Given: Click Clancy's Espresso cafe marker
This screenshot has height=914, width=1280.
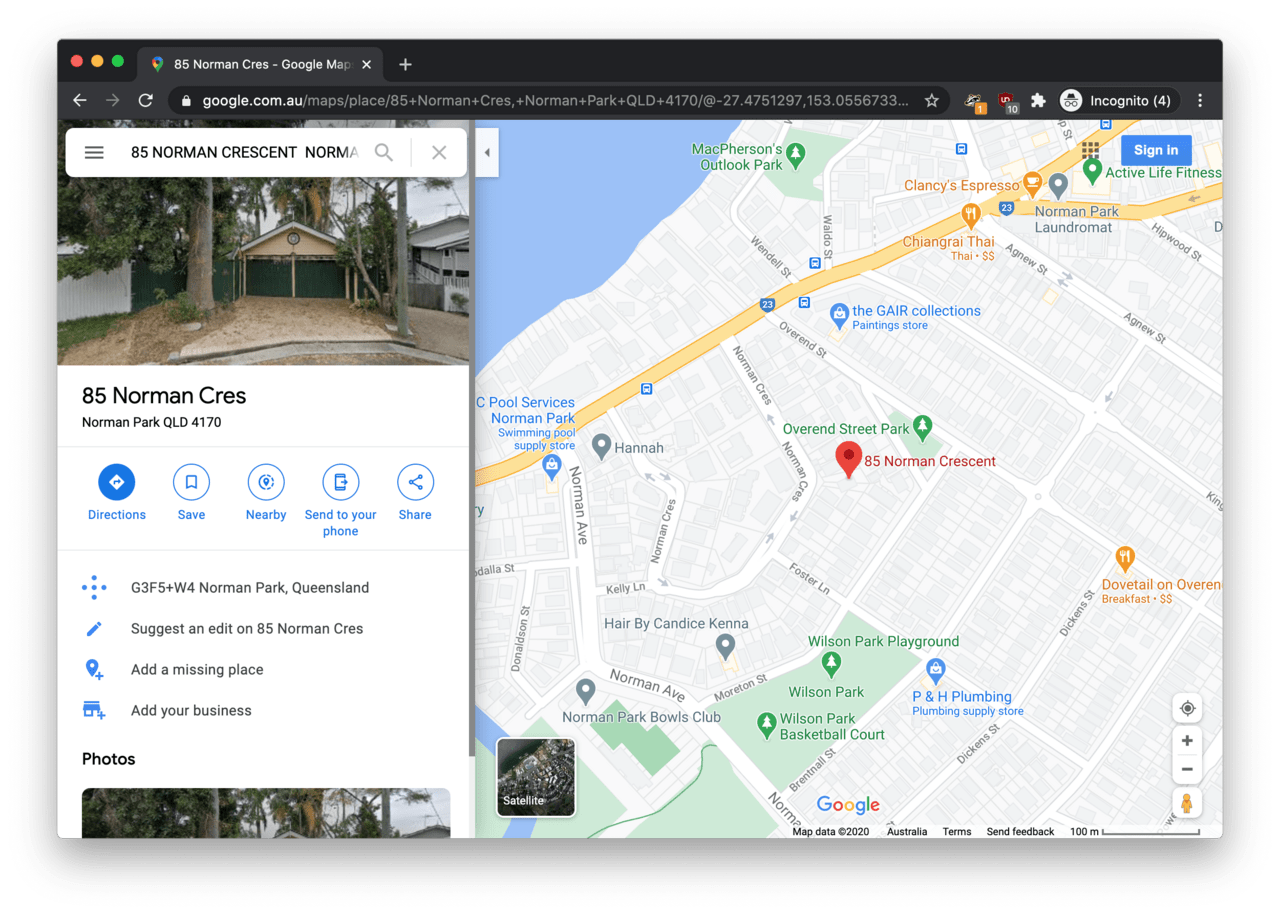Looking at the screenshot, I should click(1032, 183).
